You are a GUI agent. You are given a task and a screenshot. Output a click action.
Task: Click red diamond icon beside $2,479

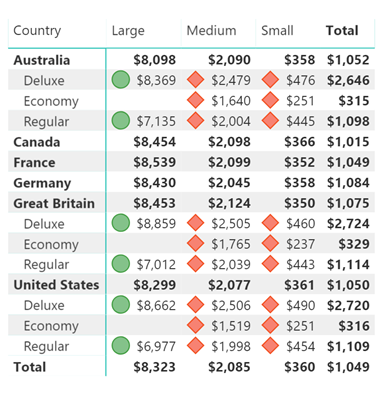point(195,80)
